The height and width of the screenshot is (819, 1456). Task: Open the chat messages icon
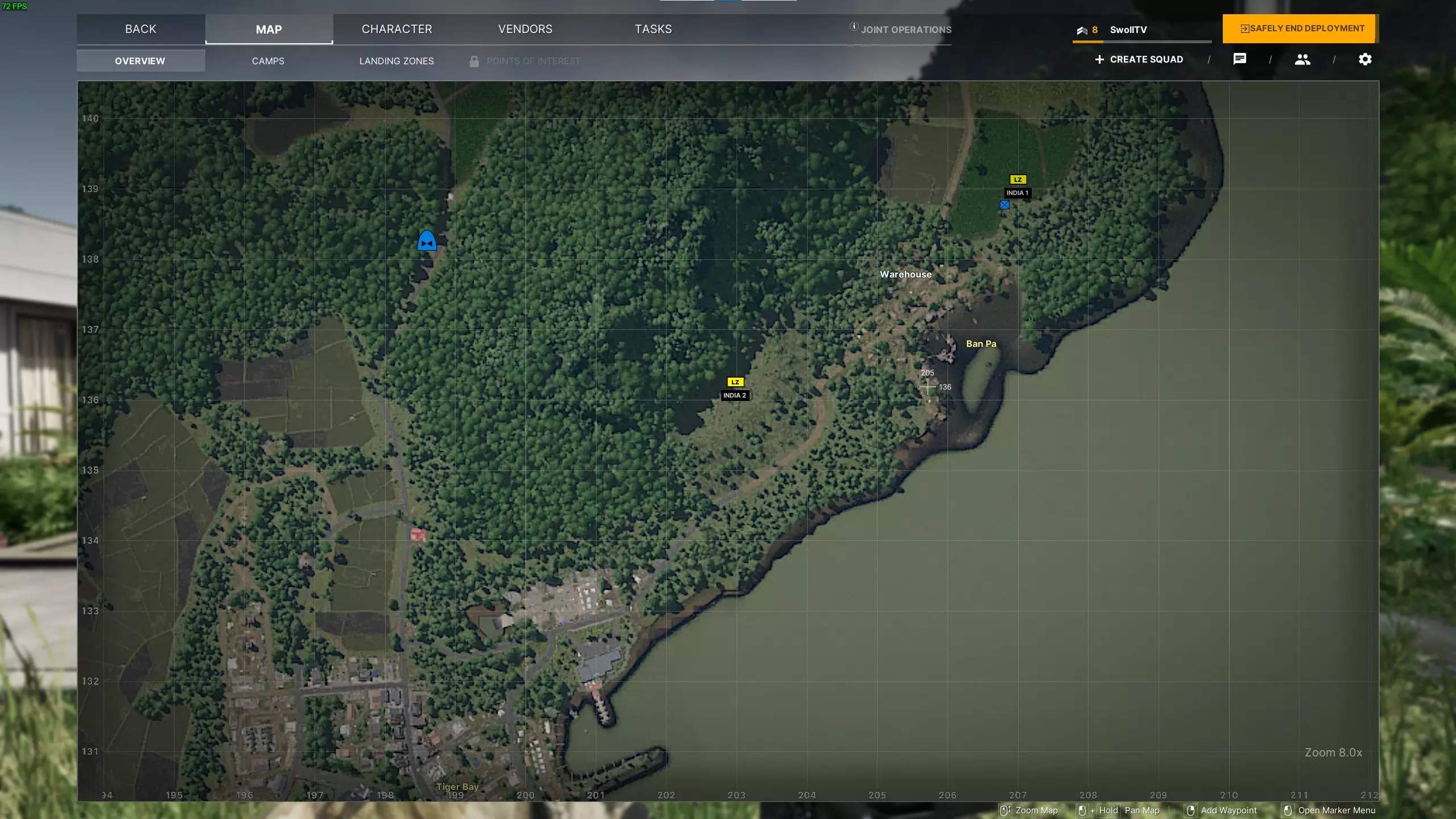1239,59
